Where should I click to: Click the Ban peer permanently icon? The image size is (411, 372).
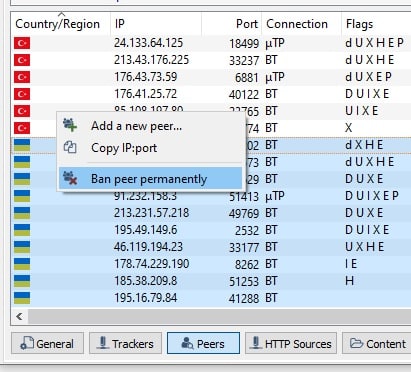point(70,178)
